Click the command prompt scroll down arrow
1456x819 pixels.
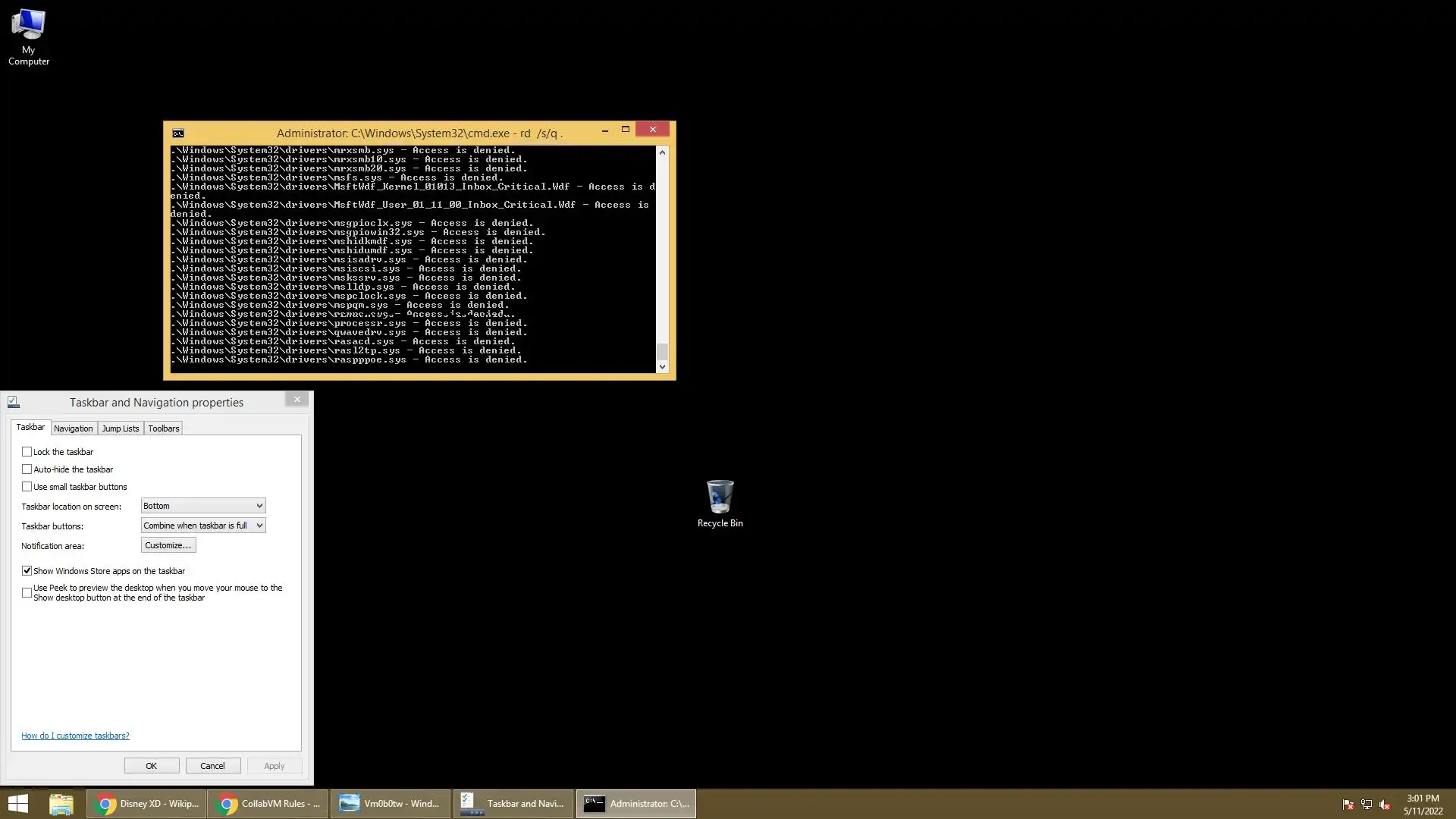pos(662,367)
